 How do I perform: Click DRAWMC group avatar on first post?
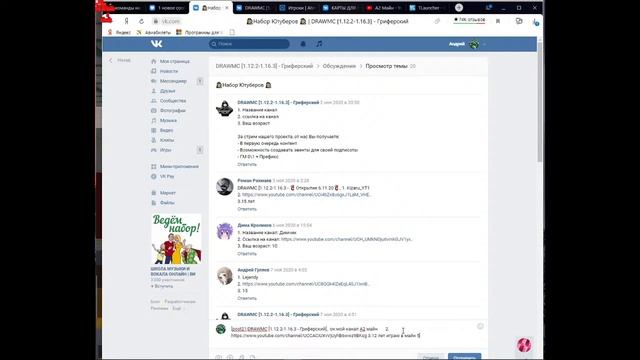pos(224,108)
